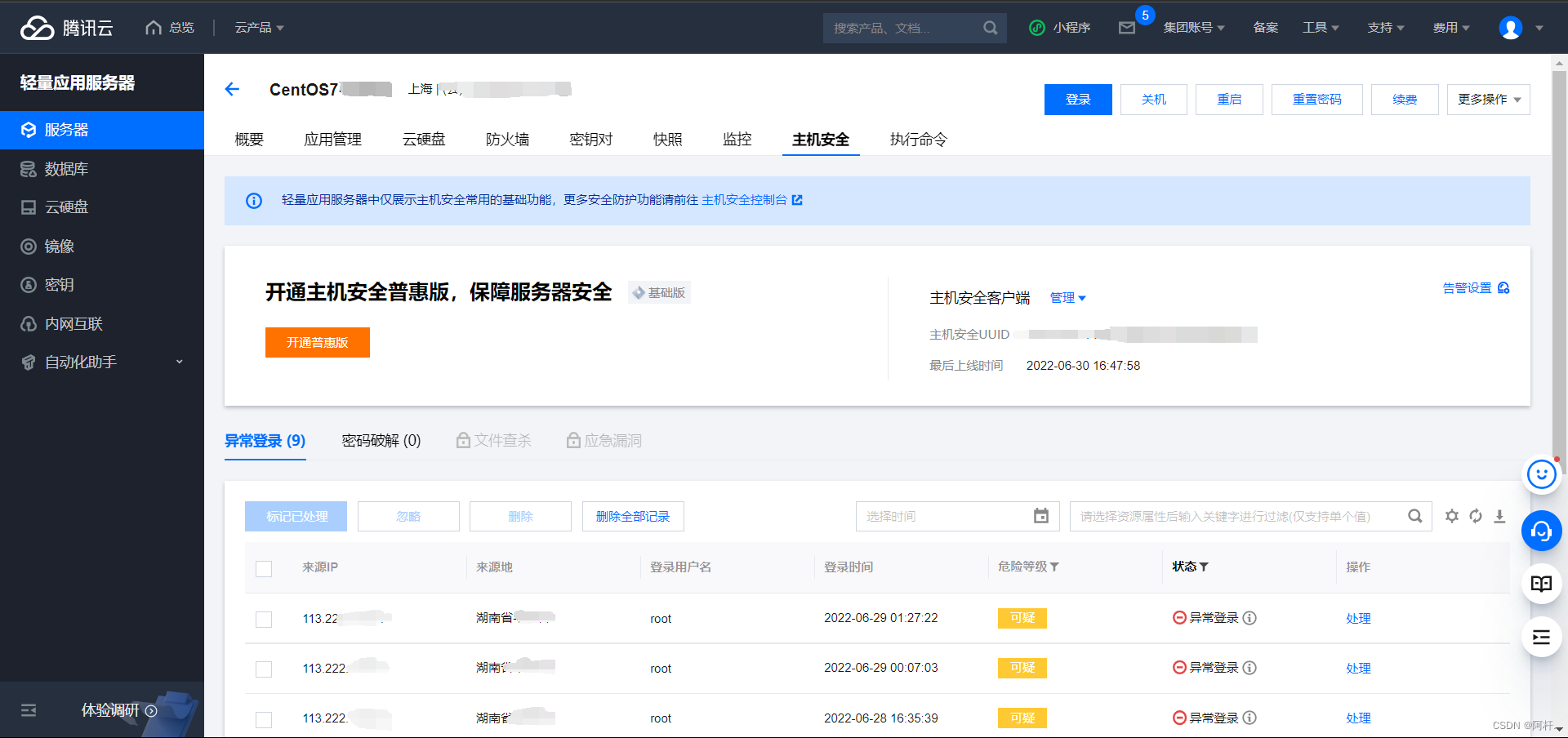Switch to the 监控 tab
Screen dimensions: 1568x738
[x=737, y=140]
